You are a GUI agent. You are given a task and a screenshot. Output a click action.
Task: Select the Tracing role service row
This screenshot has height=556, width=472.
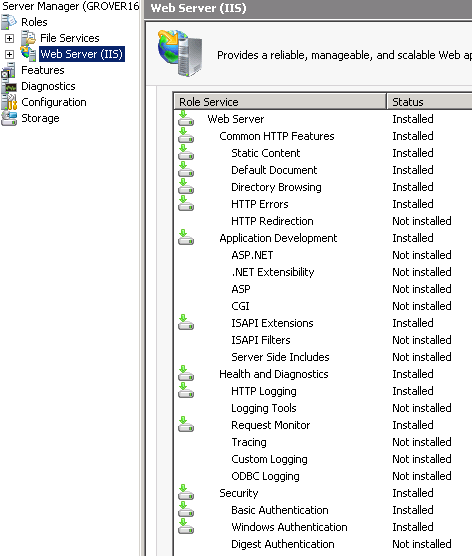point(323,442)
